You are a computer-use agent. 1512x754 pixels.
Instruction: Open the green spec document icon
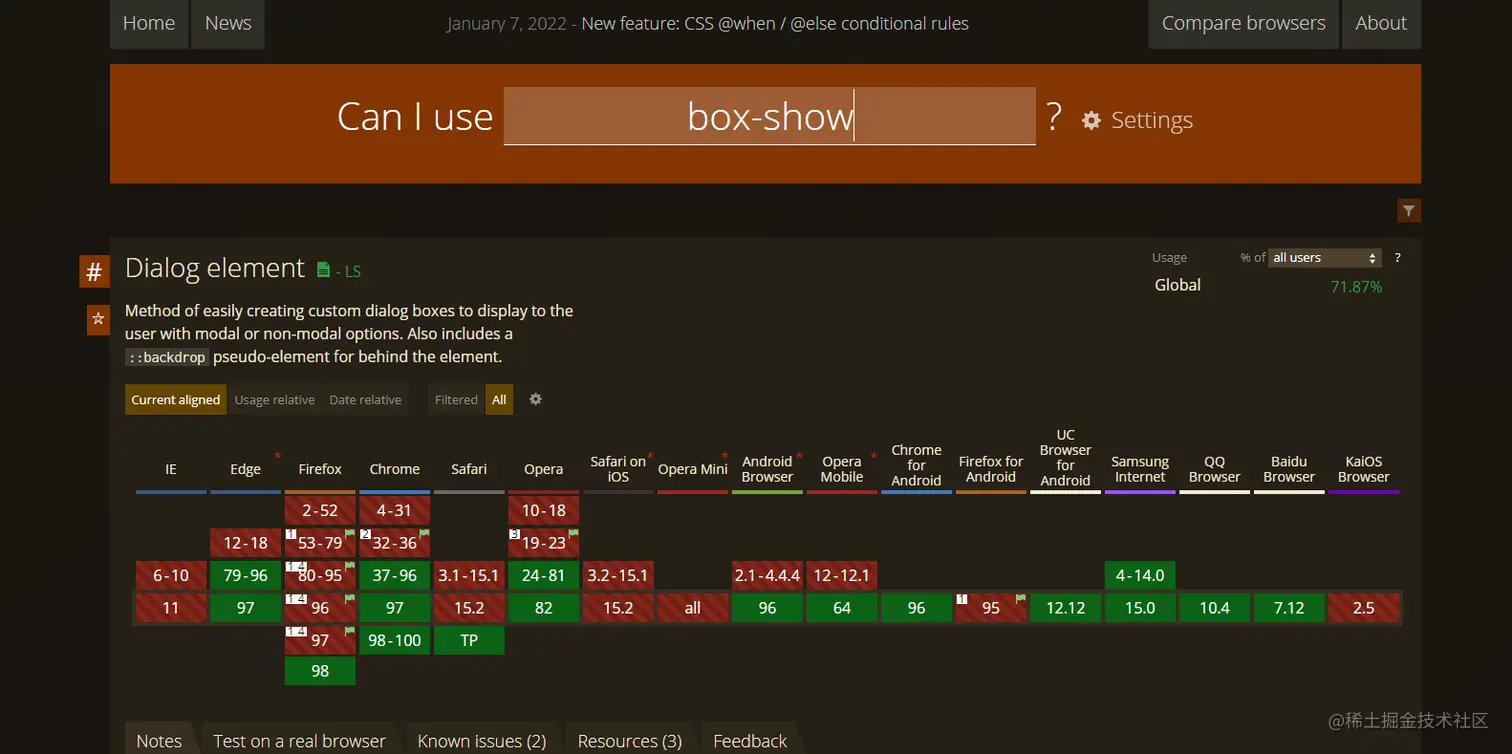[x=323, y=269]
